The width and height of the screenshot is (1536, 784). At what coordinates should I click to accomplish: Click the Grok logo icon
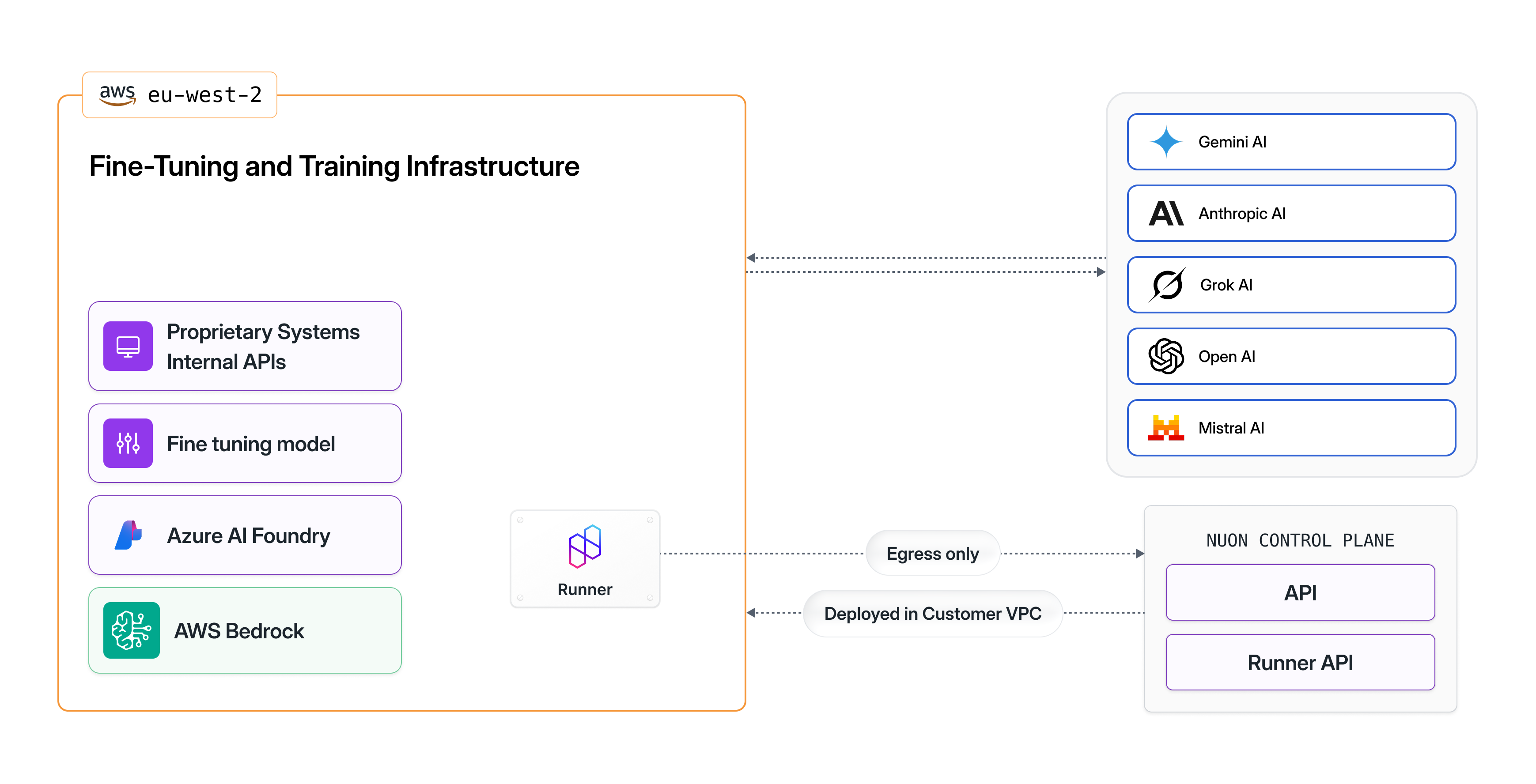click(x=1167, y=285)
